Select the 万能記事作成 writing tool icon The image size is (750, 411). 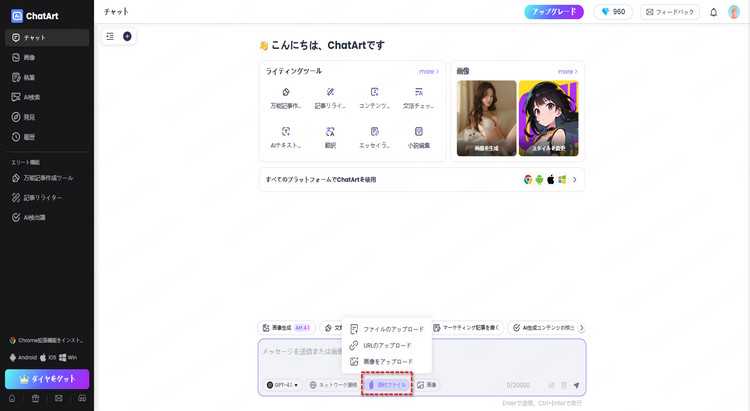pyautogui.click(x=286, y=98)
